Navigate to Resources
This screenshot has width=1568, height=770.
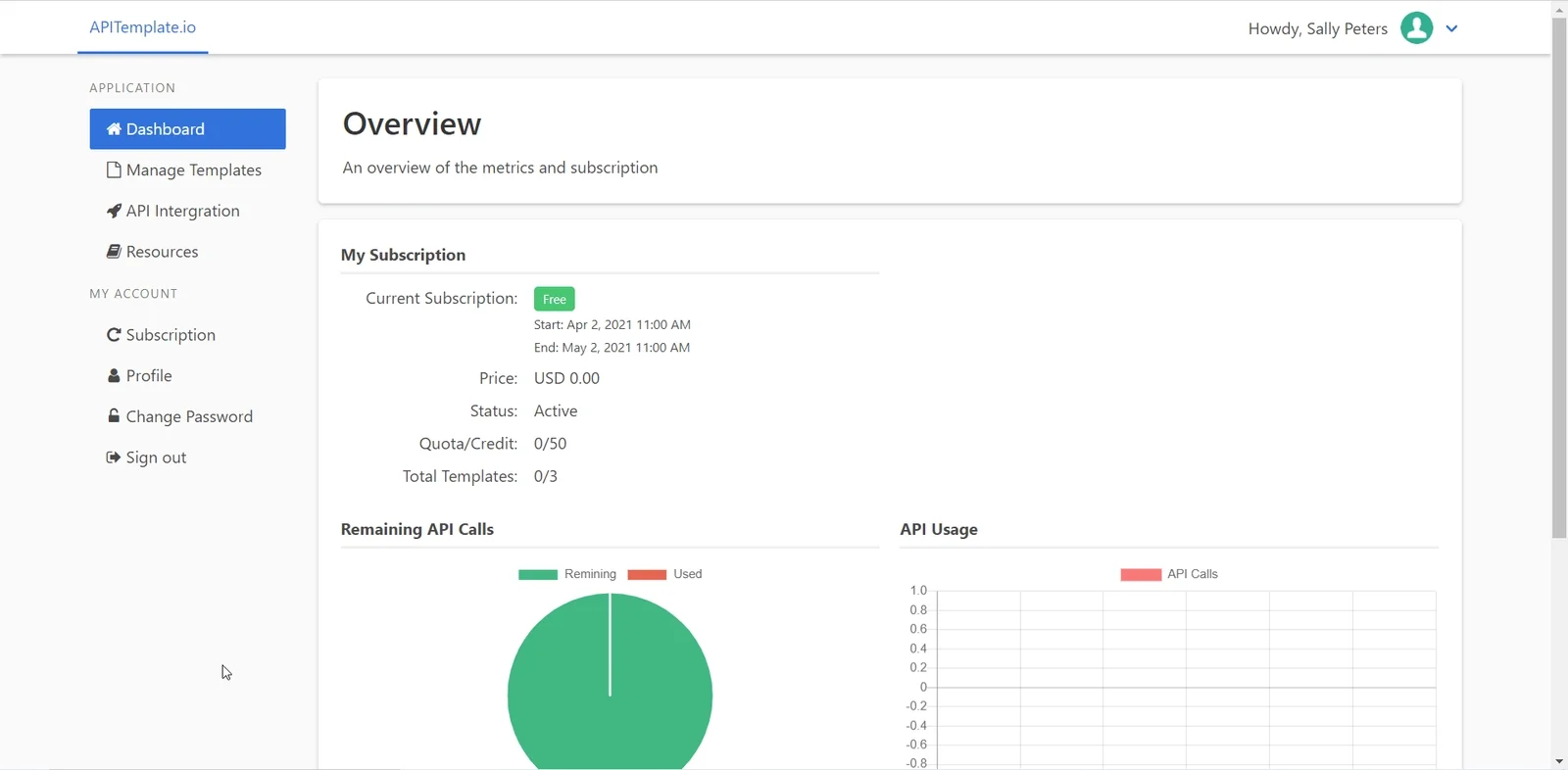point(187,252)
